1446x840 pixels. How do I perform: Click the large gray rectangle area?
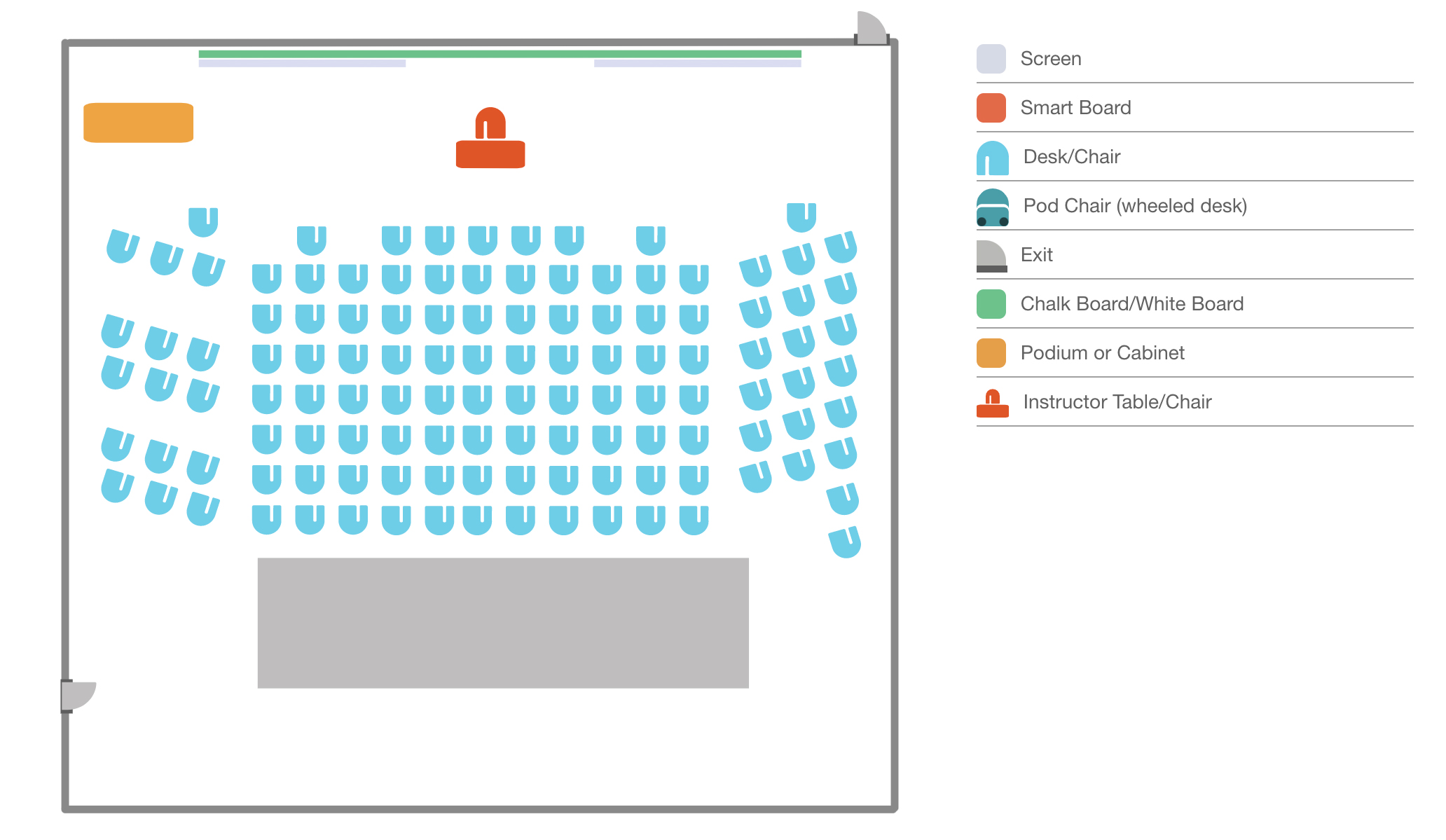point(503,623)
